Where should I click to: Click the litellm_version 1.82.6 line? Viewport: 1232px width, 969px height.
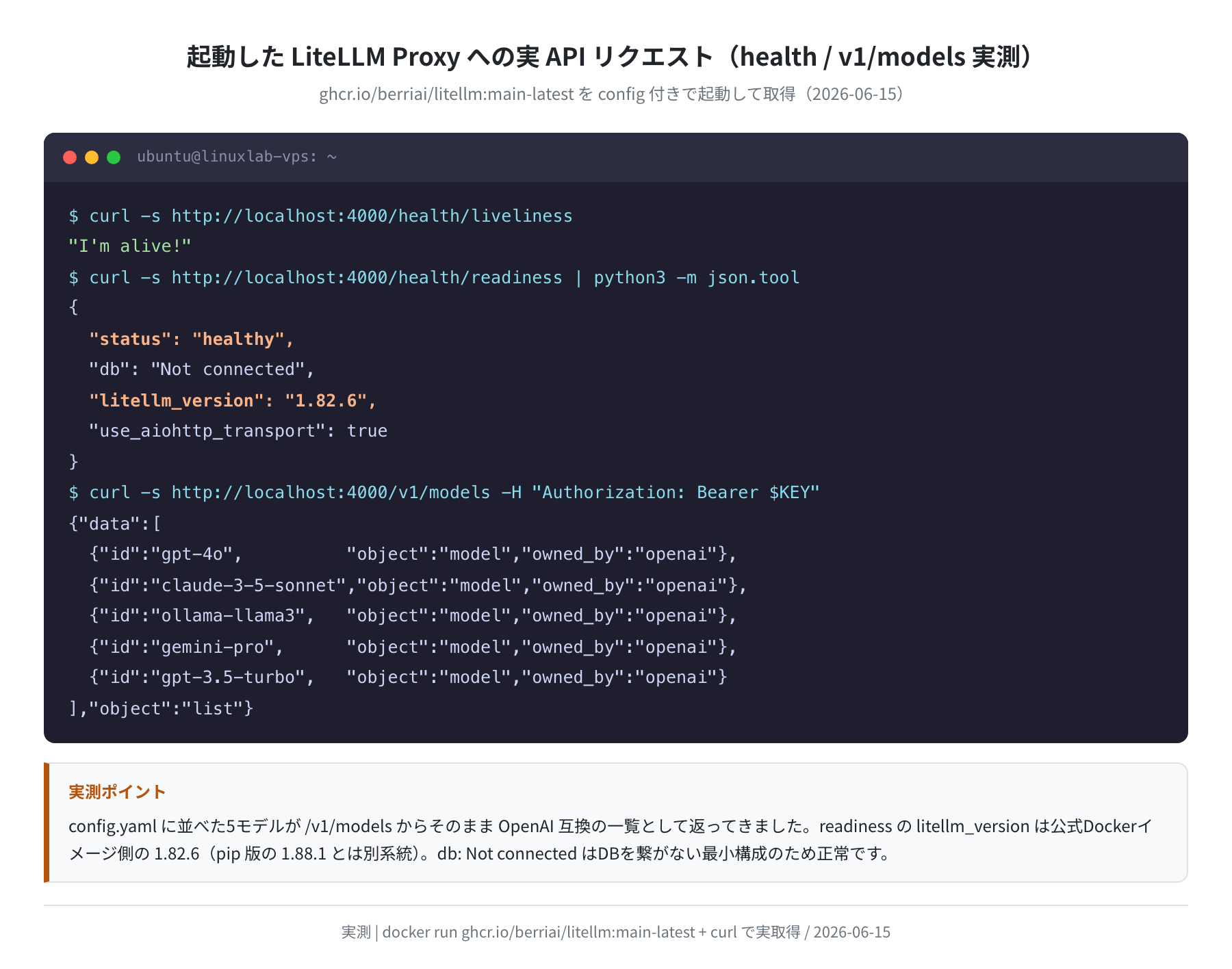(x=233, y=401)
